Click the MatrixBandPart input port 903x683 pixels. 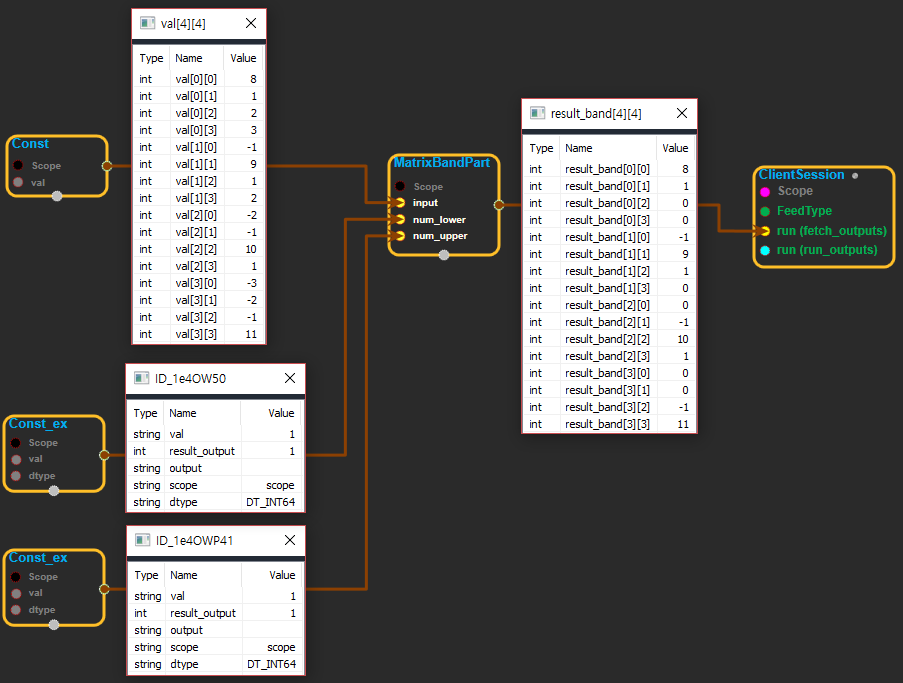(400, 203)
